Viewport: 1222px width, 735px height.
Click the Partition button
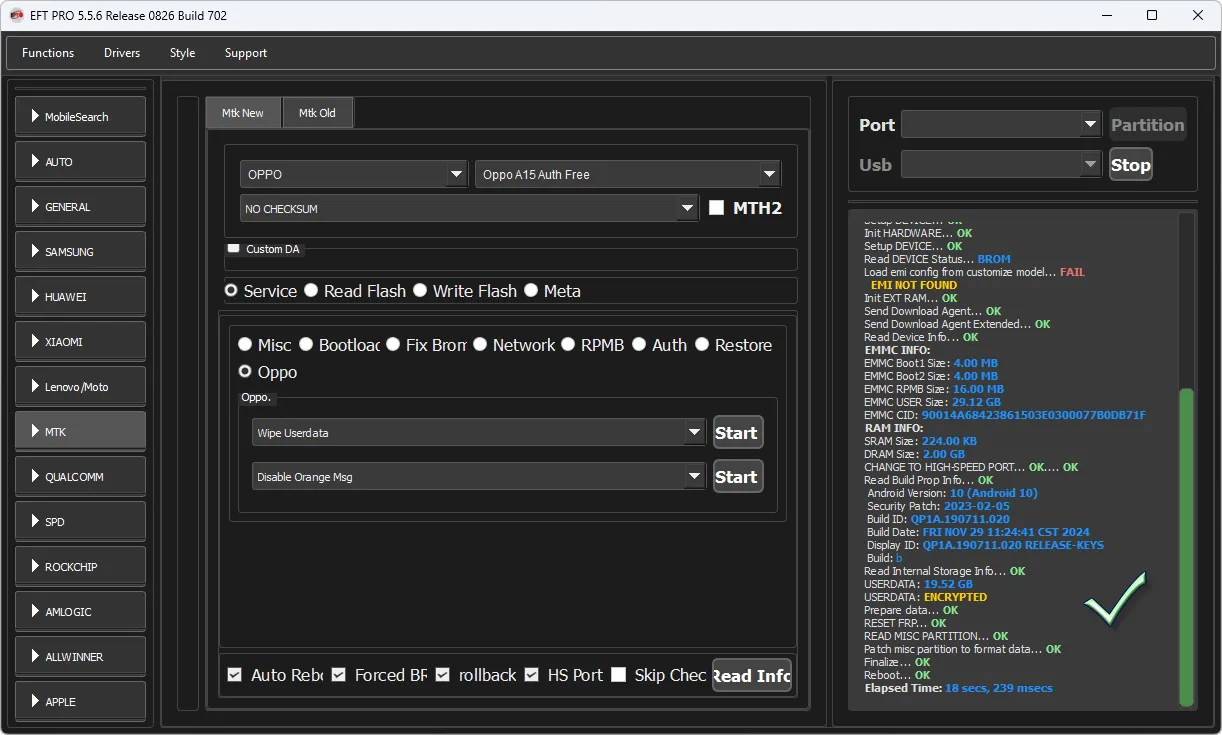pos(1147,125)
